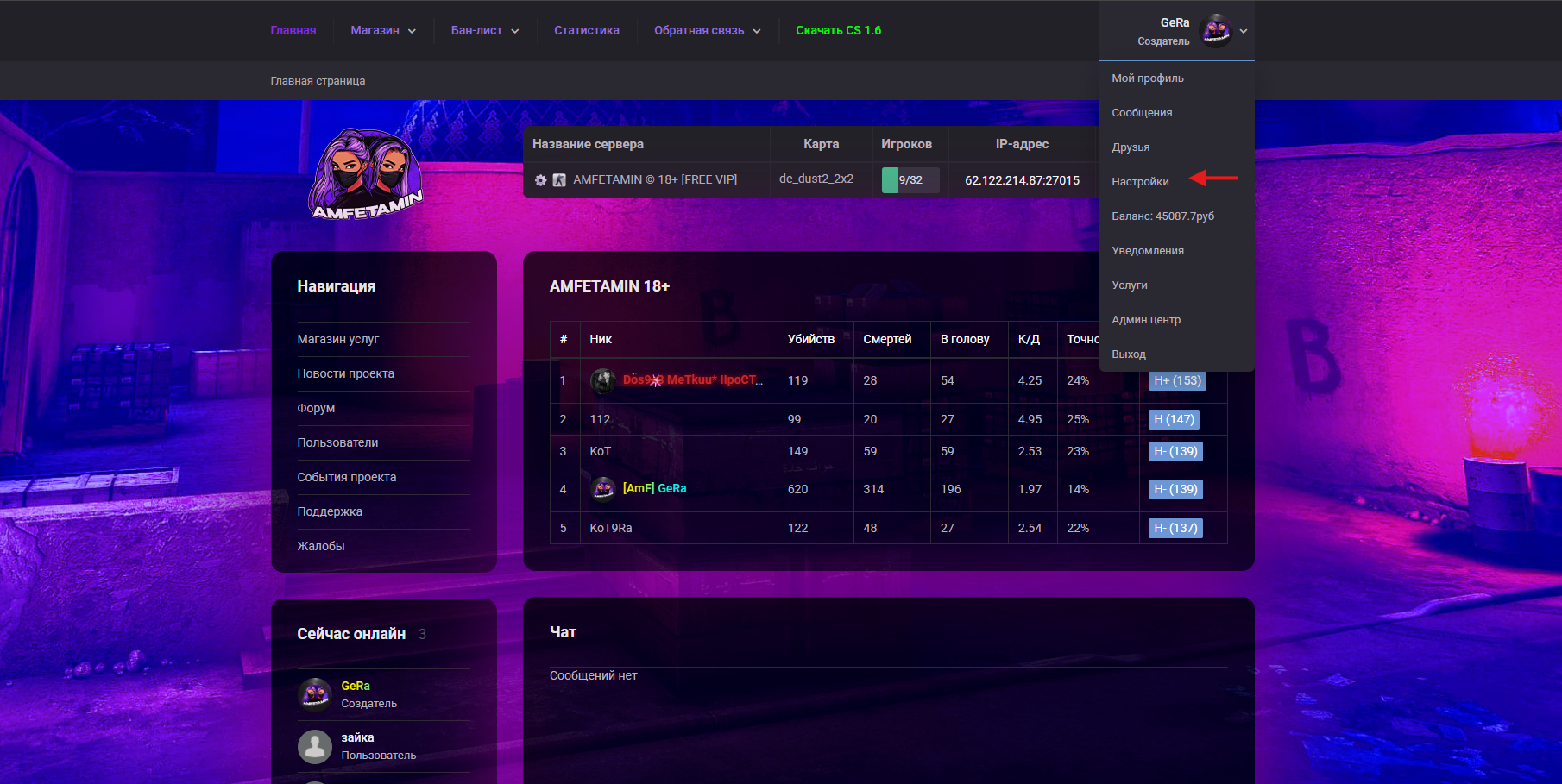Click Смертей column header

(x=887, y=340)
